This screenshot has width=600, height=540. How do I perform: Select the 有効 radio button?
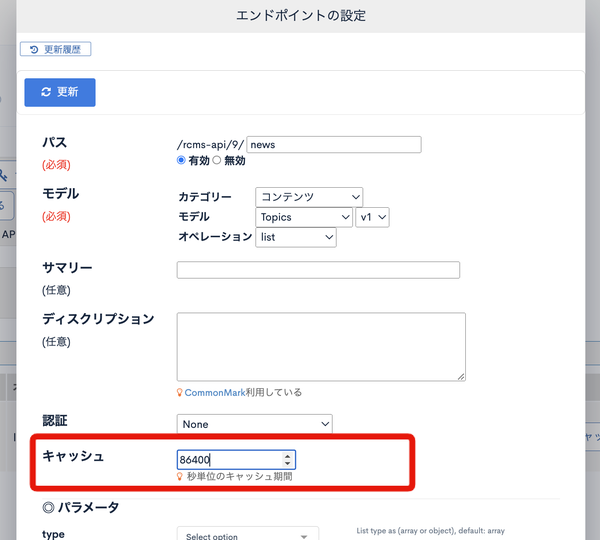coord(181,160)
